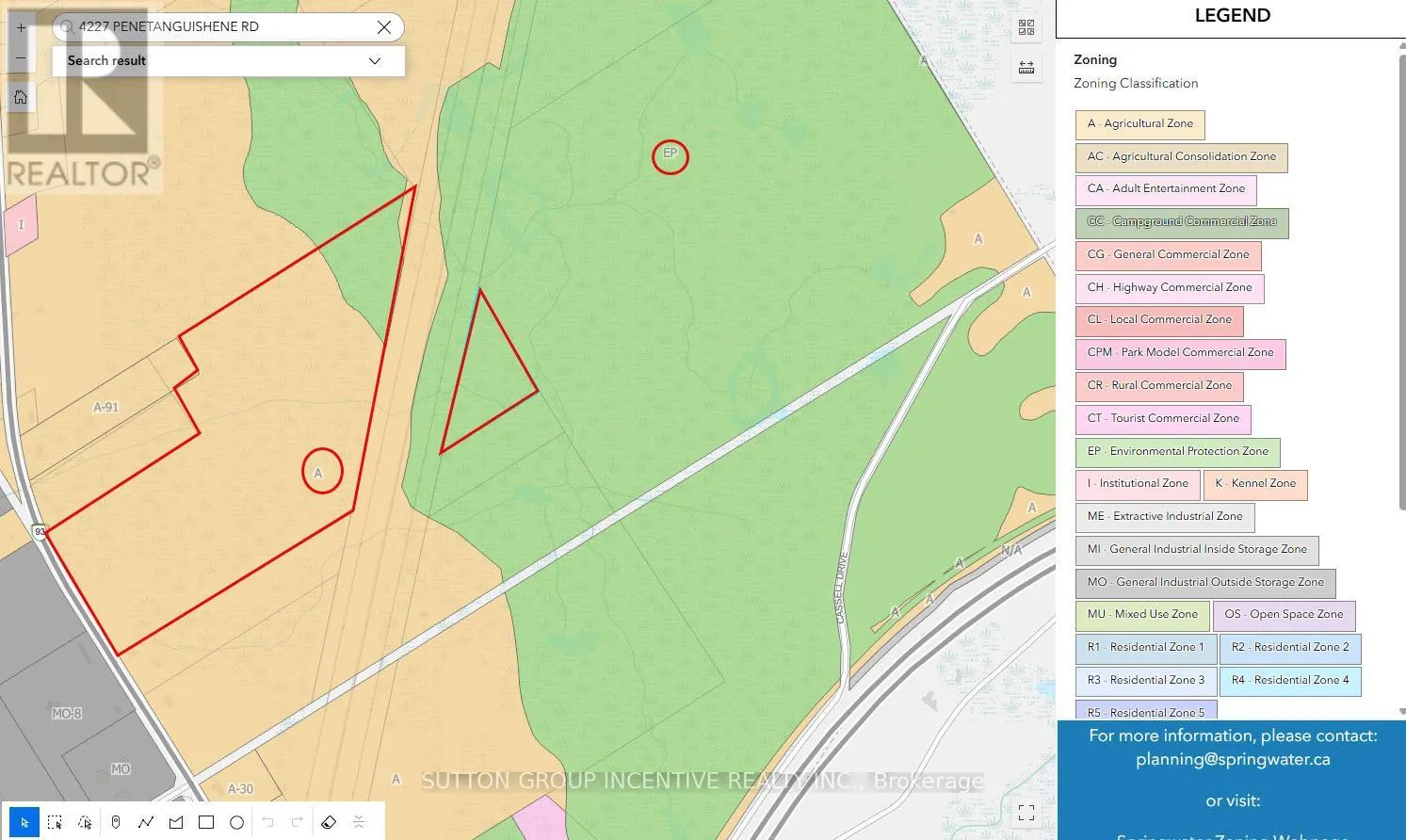Activate the eraser tool
The width and height of the screenshot is (1406, 840).
329,822
